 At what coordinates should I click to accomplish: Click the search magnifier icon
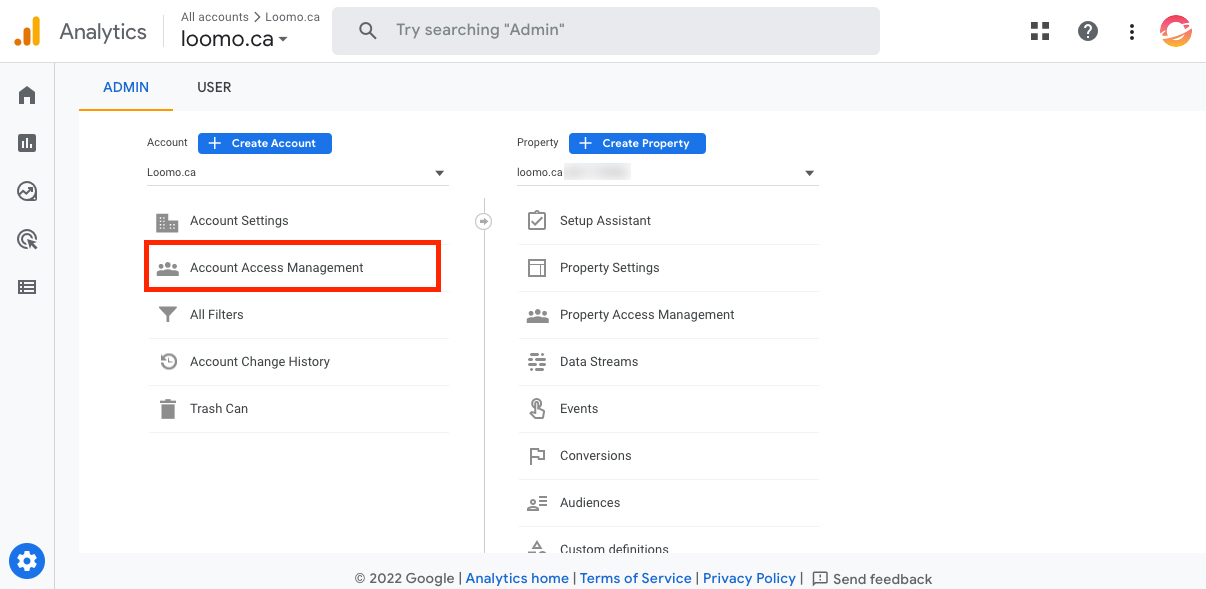click(x=368, y=31)
